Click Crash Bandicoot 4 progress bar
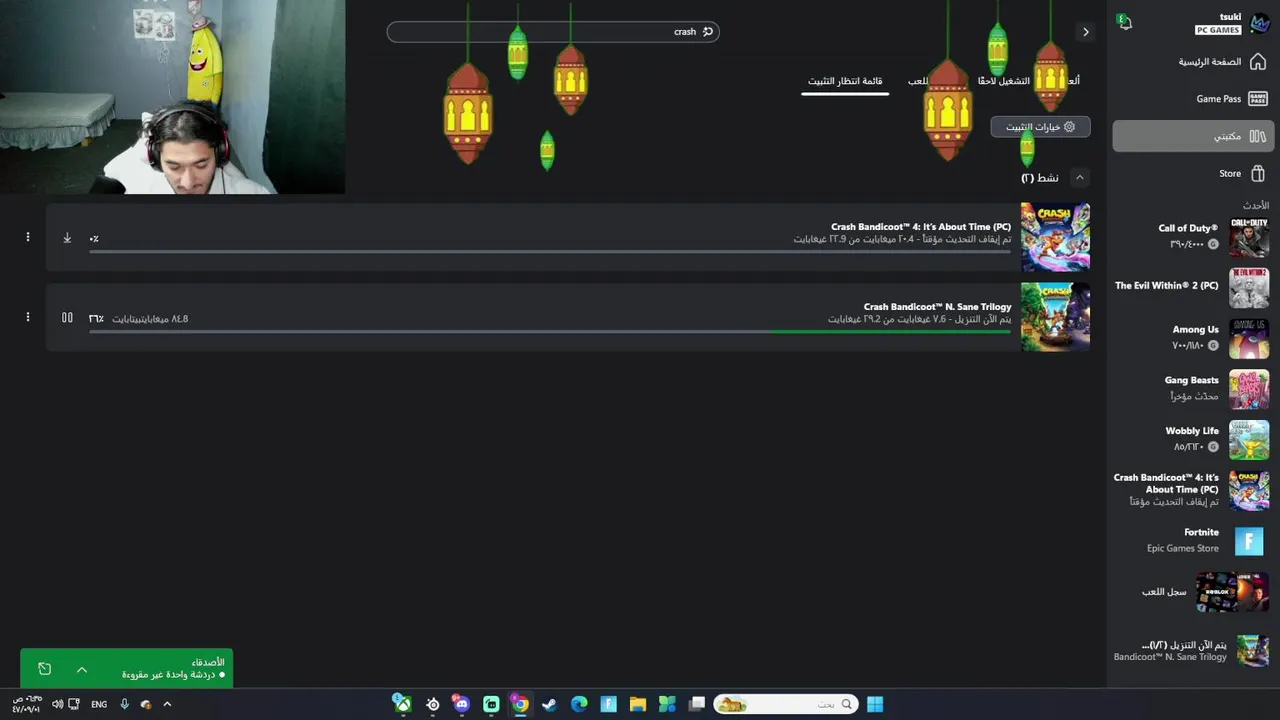This screenshot has height=720, width=1280. point(550,251)
